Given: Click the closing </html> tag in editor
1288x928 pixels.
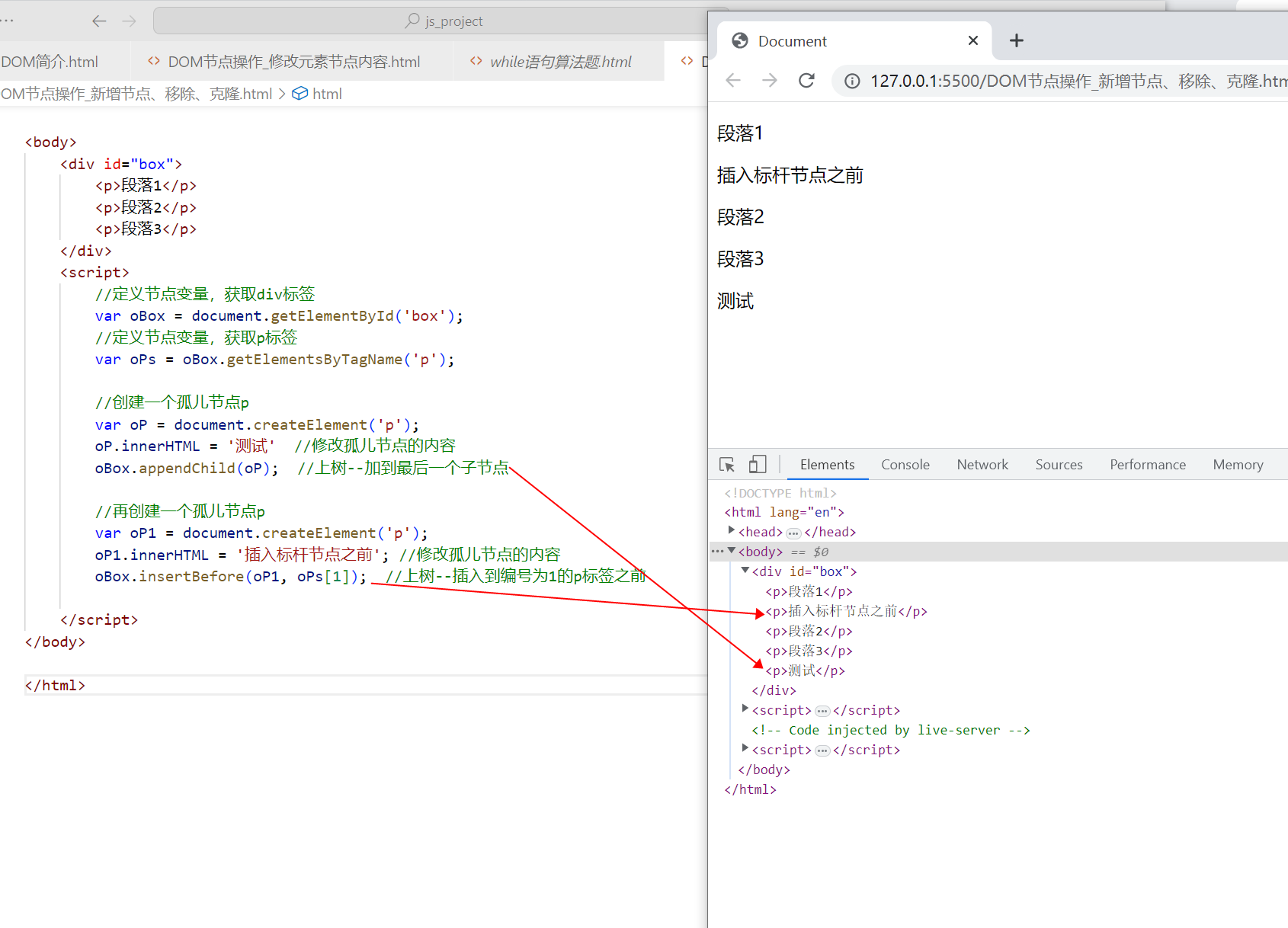Looking at the screenshot, I should 55,685.
